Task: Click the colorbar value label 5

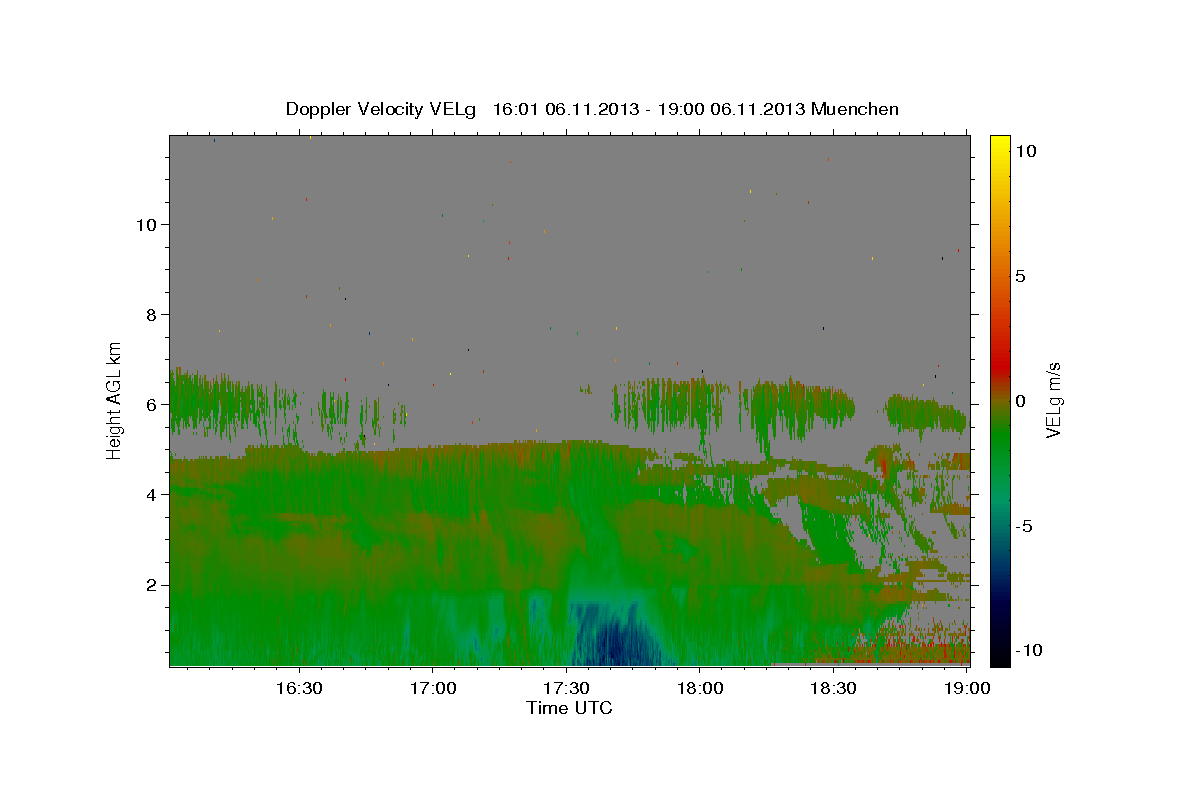Action: tap(1020, 276)
